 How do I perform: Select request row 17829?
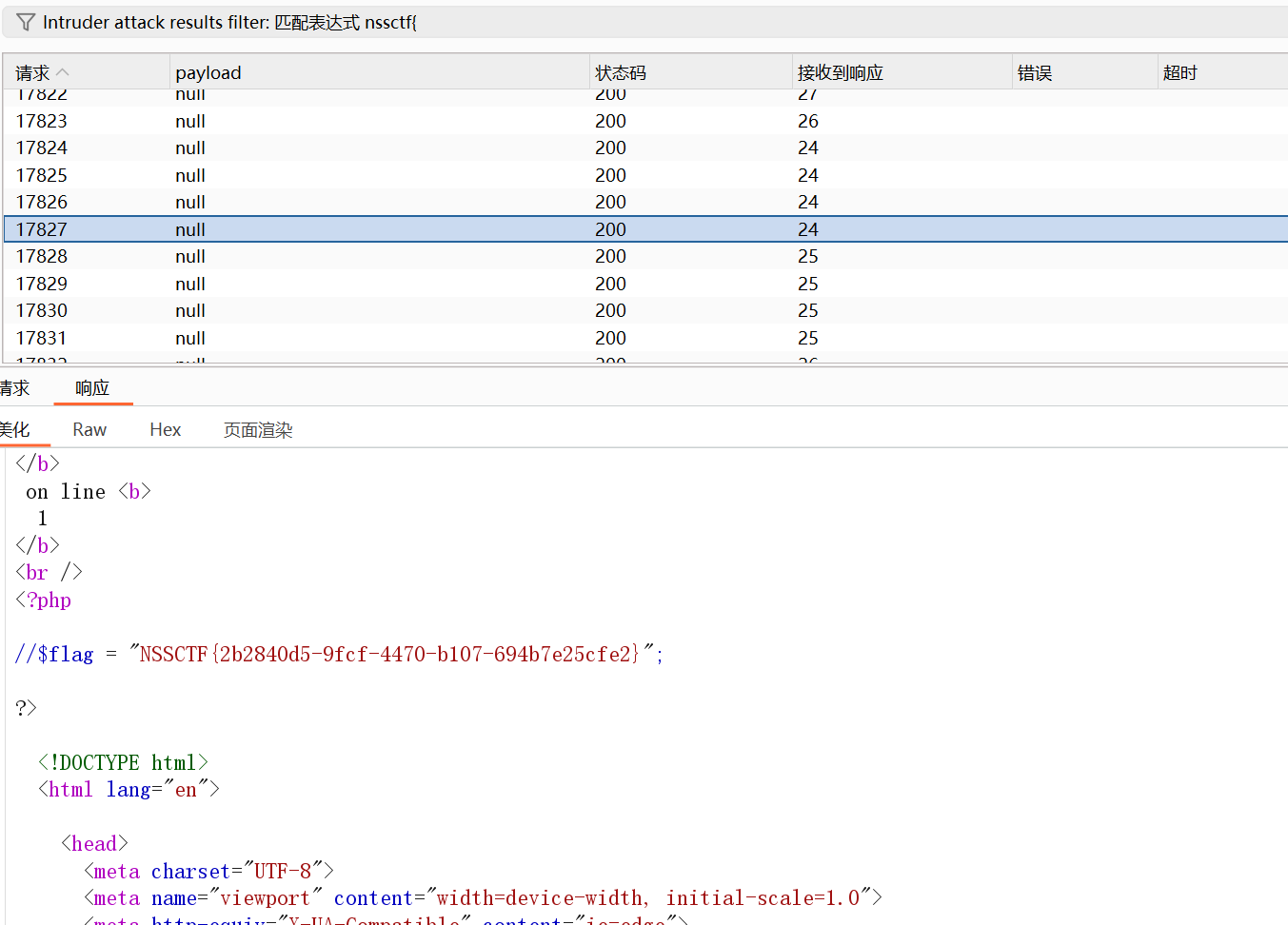pyautogui.click(x=645, y=284)
